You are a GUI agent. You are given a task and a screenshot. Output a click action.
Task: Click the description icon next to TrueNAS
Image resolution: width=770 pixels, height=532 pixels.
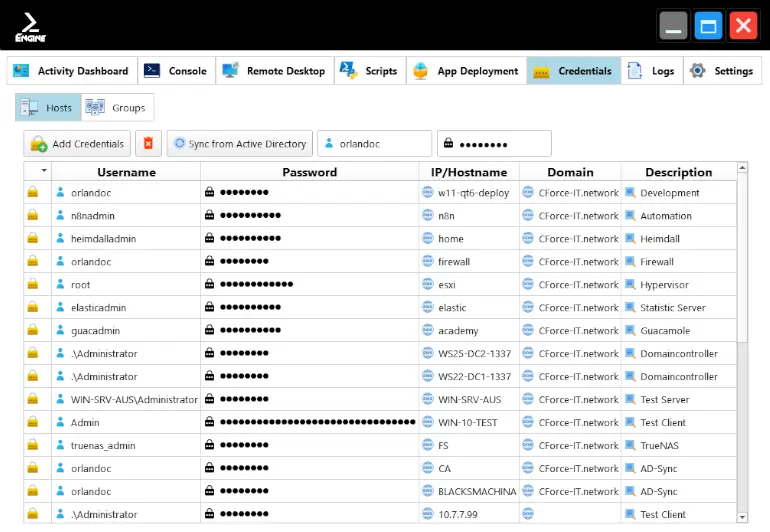point(630,446)
